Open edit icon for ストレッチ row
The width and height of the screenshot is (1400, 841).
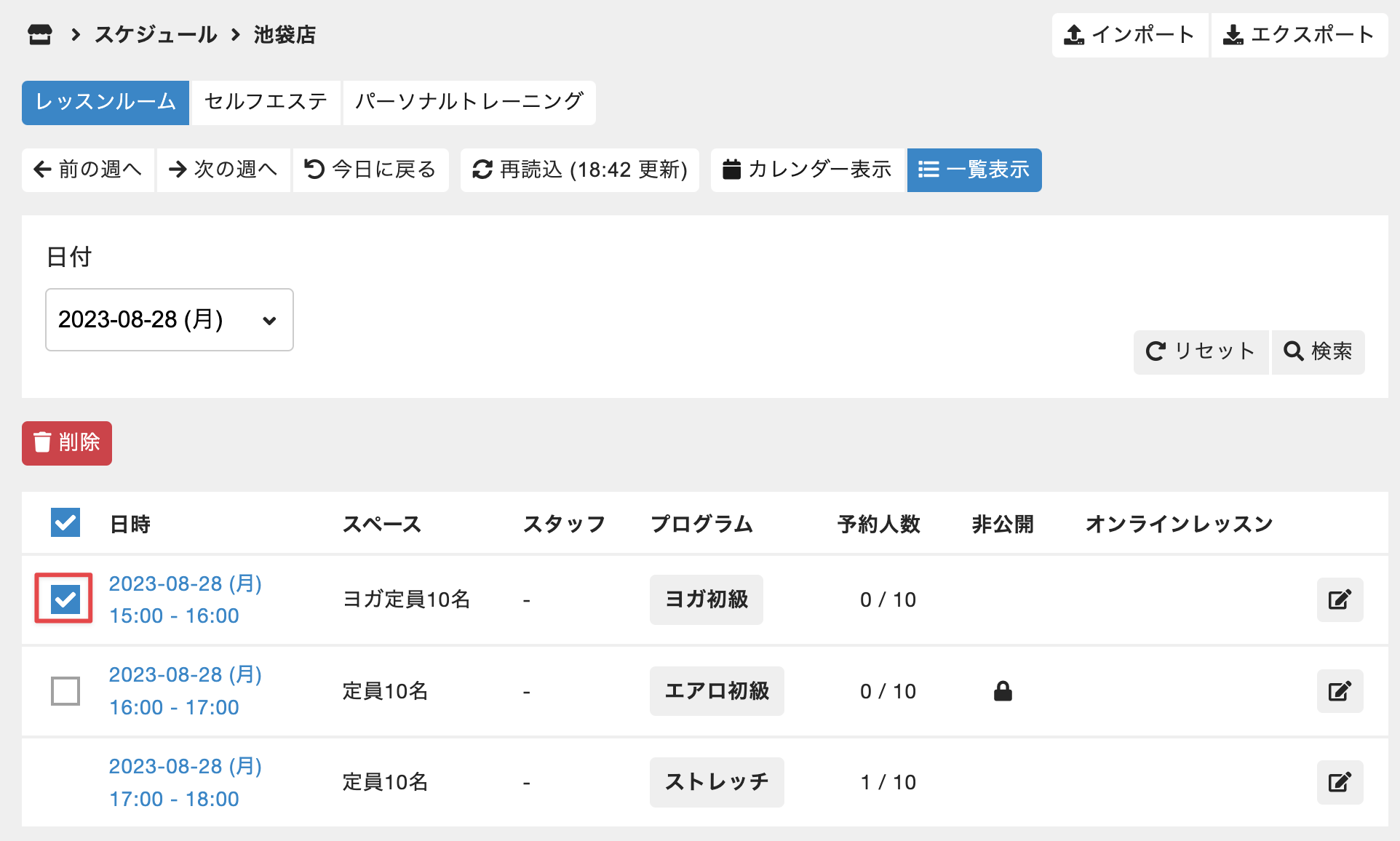point(1339,782)
